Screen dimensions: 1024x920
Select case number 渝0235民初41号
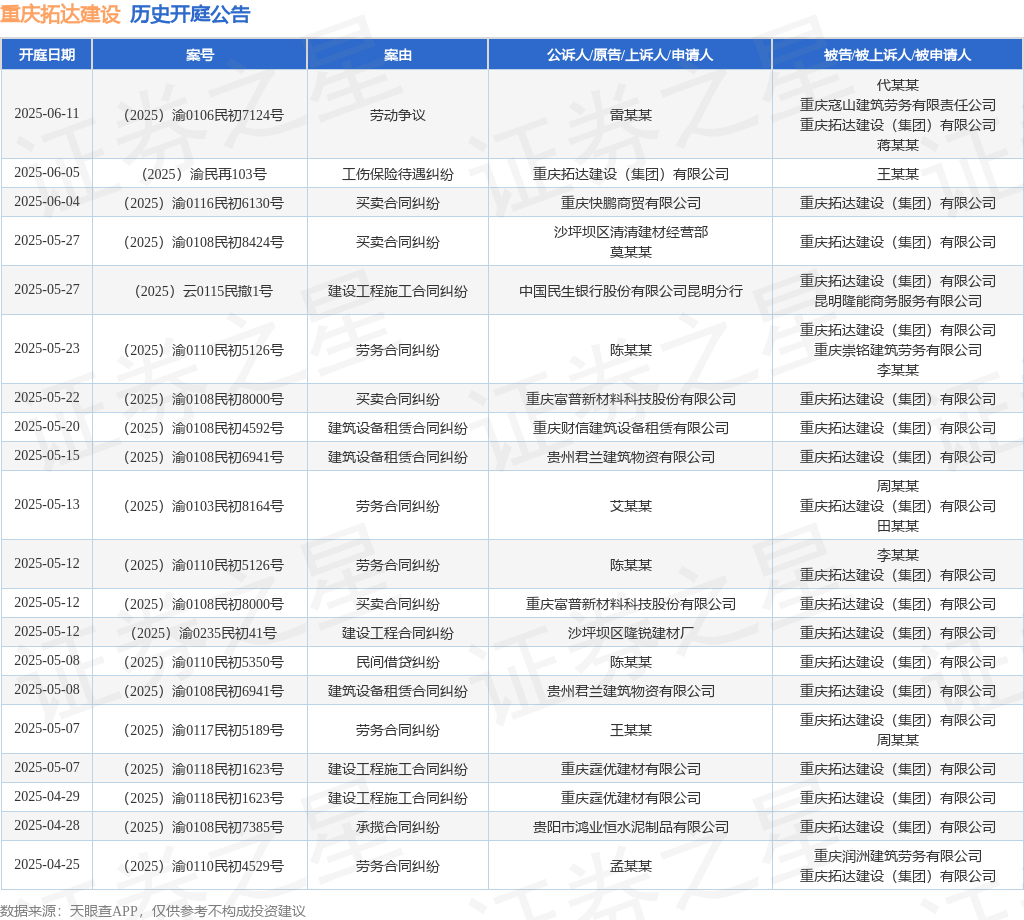pos(204,633)
